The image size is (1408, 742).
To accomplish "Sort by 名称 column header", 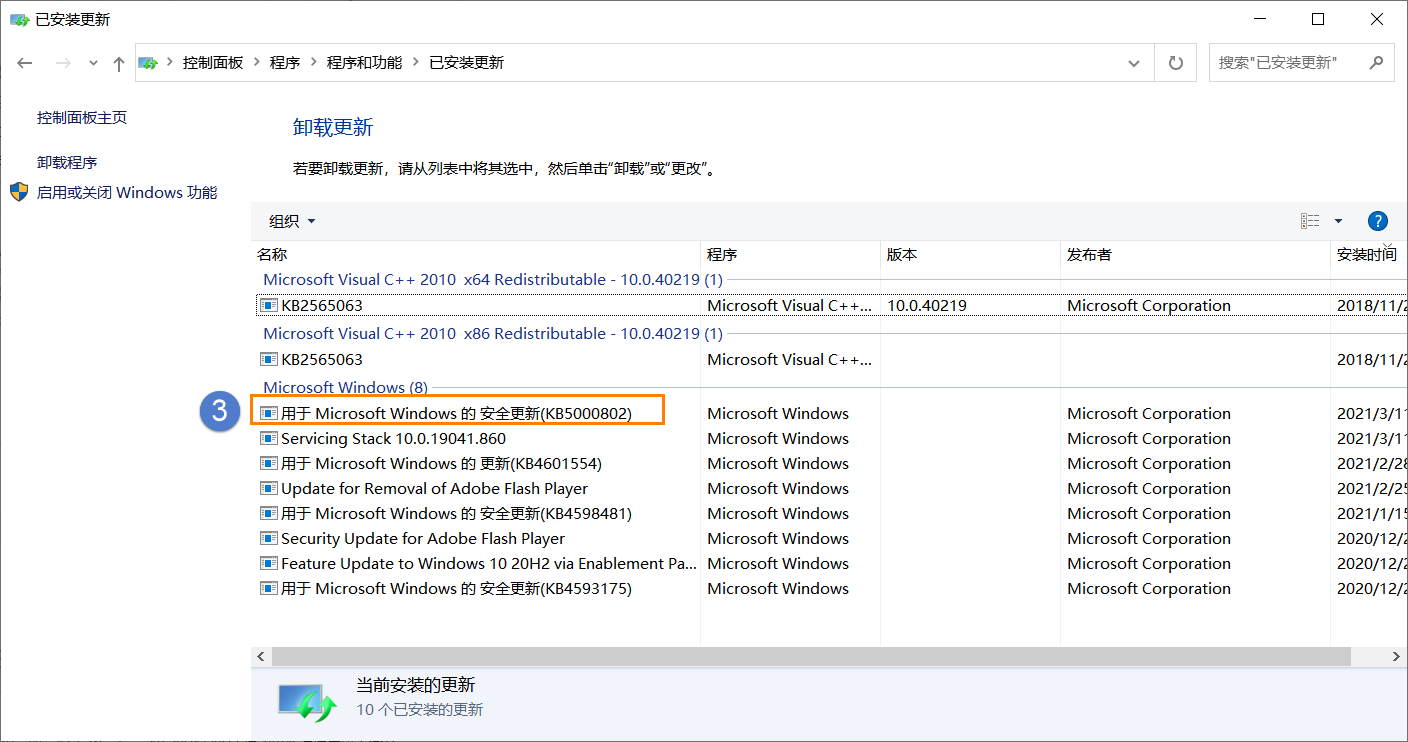I will (x=475, y=255).
